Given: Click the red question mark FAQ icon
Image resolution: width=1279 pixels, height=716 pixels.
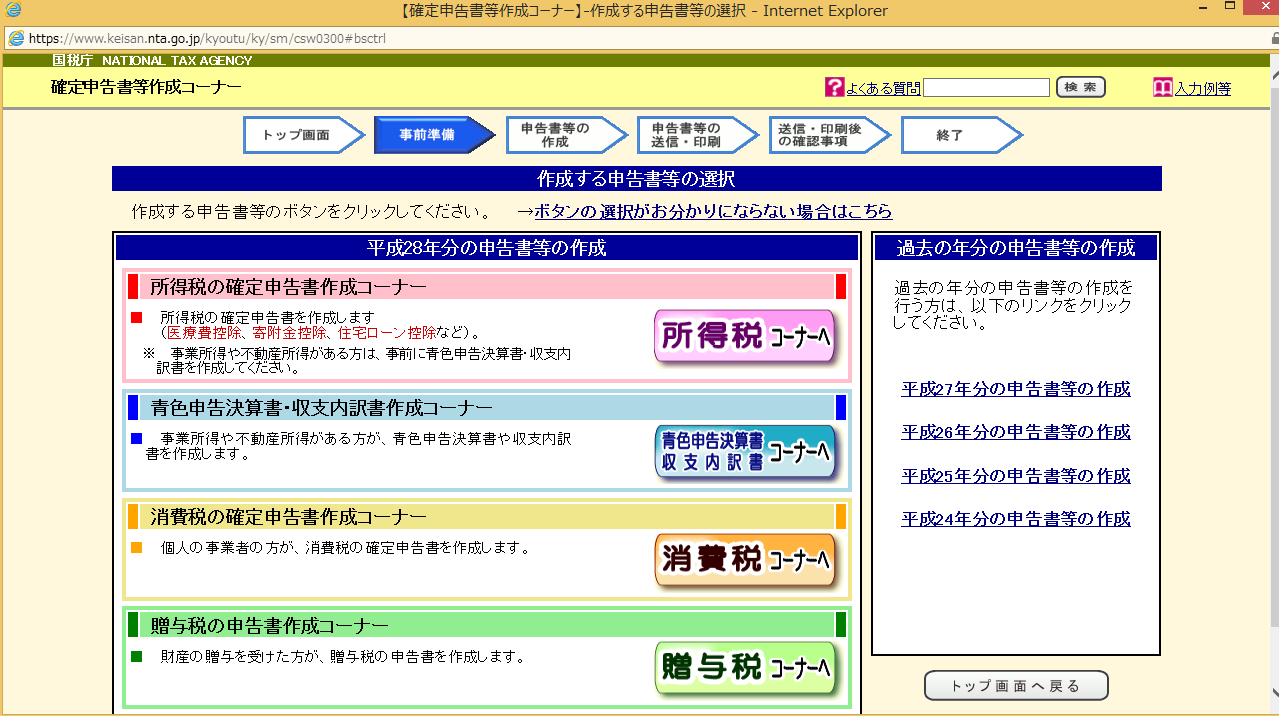Looking at the screenshot, I should point(835,87).
